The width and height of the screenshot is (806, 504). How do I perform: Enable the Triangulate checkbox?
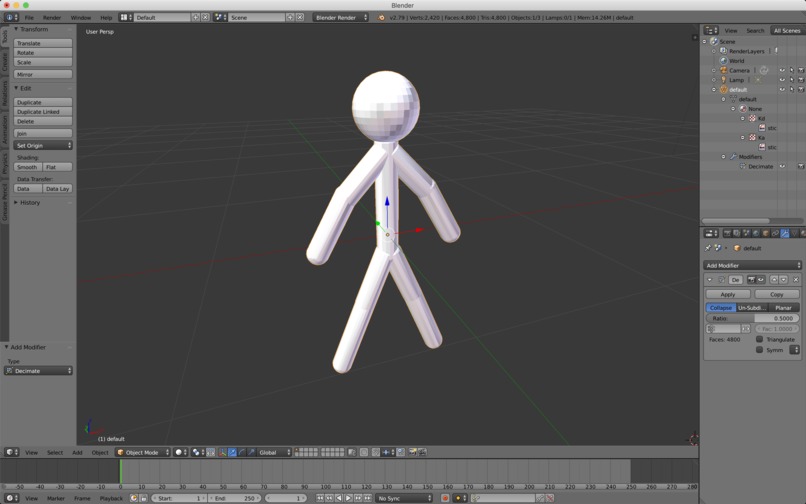[x=759, y=339]
